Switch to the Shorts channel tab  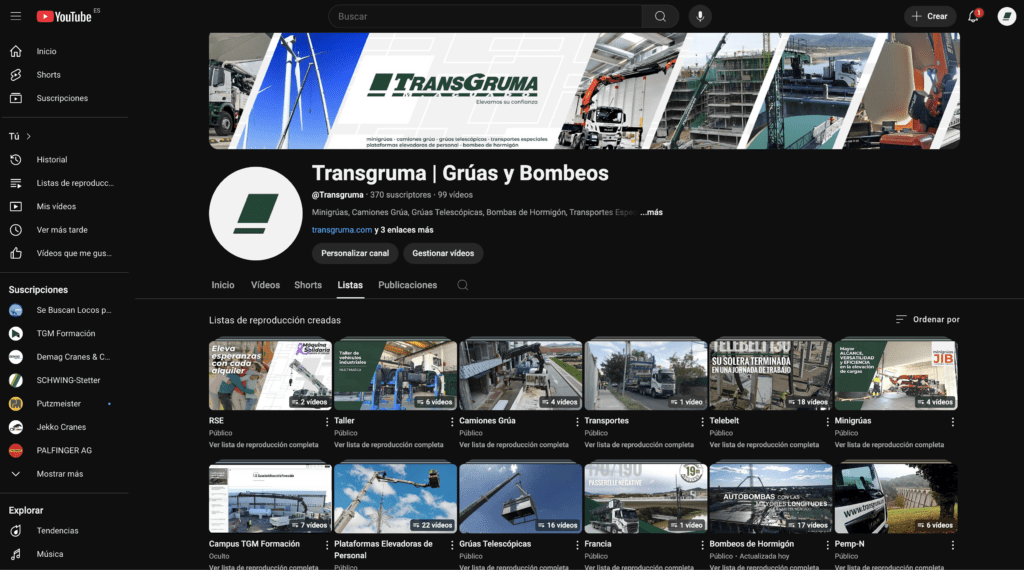click(308, 285)
